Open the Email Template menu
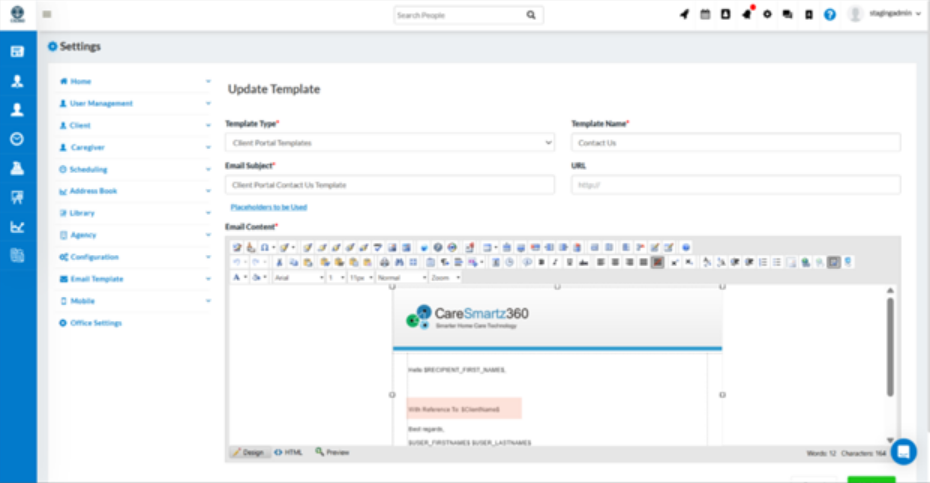The width and height of the screenshot is (930, 483). tap(134, 279)
